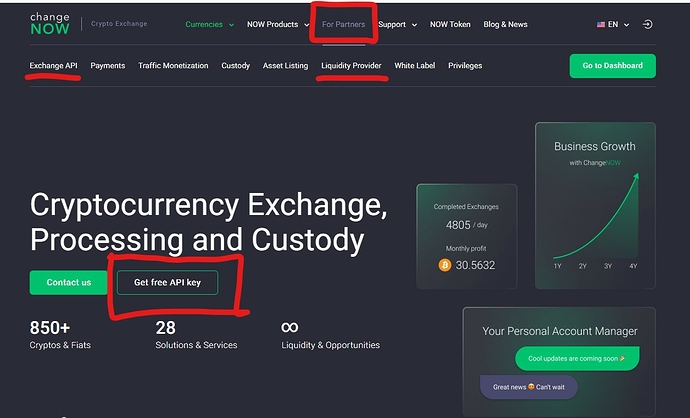
Task: Click the Completed Exchanges stats card
Action: [466, 236]
